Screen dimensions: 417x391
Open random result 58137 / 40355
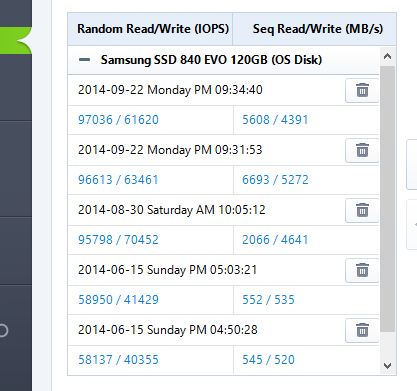118,360
